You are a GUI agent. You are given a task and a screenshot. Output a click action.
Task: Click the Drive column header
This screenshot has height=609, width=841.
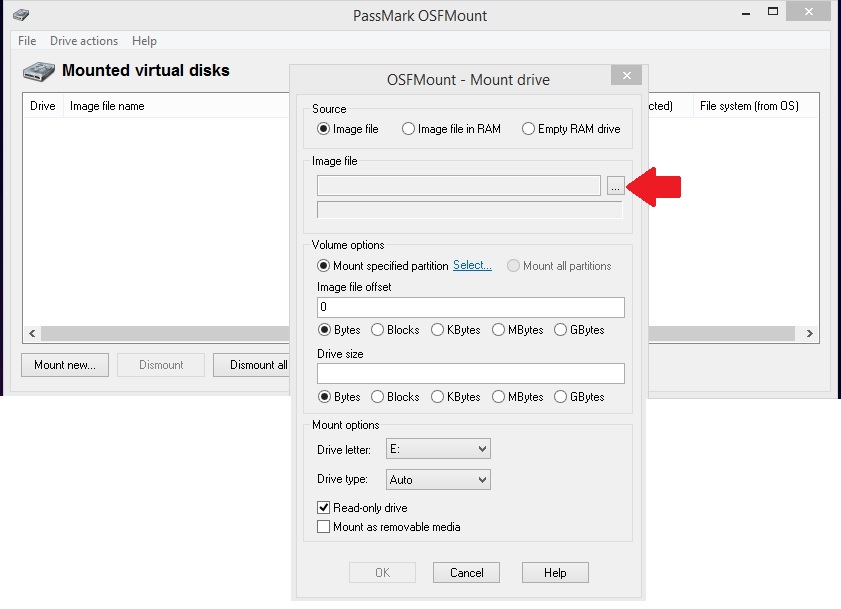[x=43, y=106]
